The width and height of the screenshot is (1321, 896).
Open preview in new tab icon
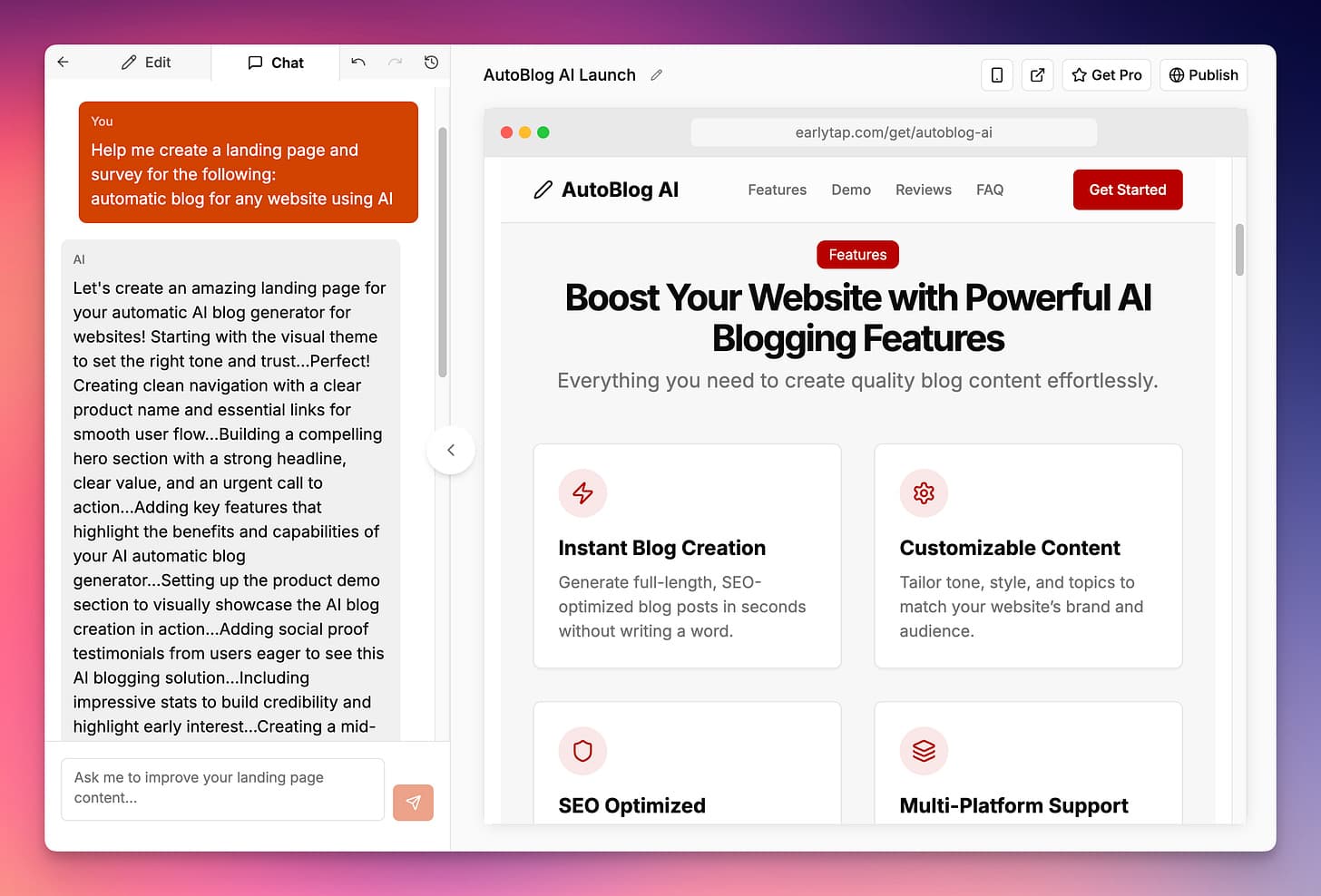click(x=1037, y=75)
